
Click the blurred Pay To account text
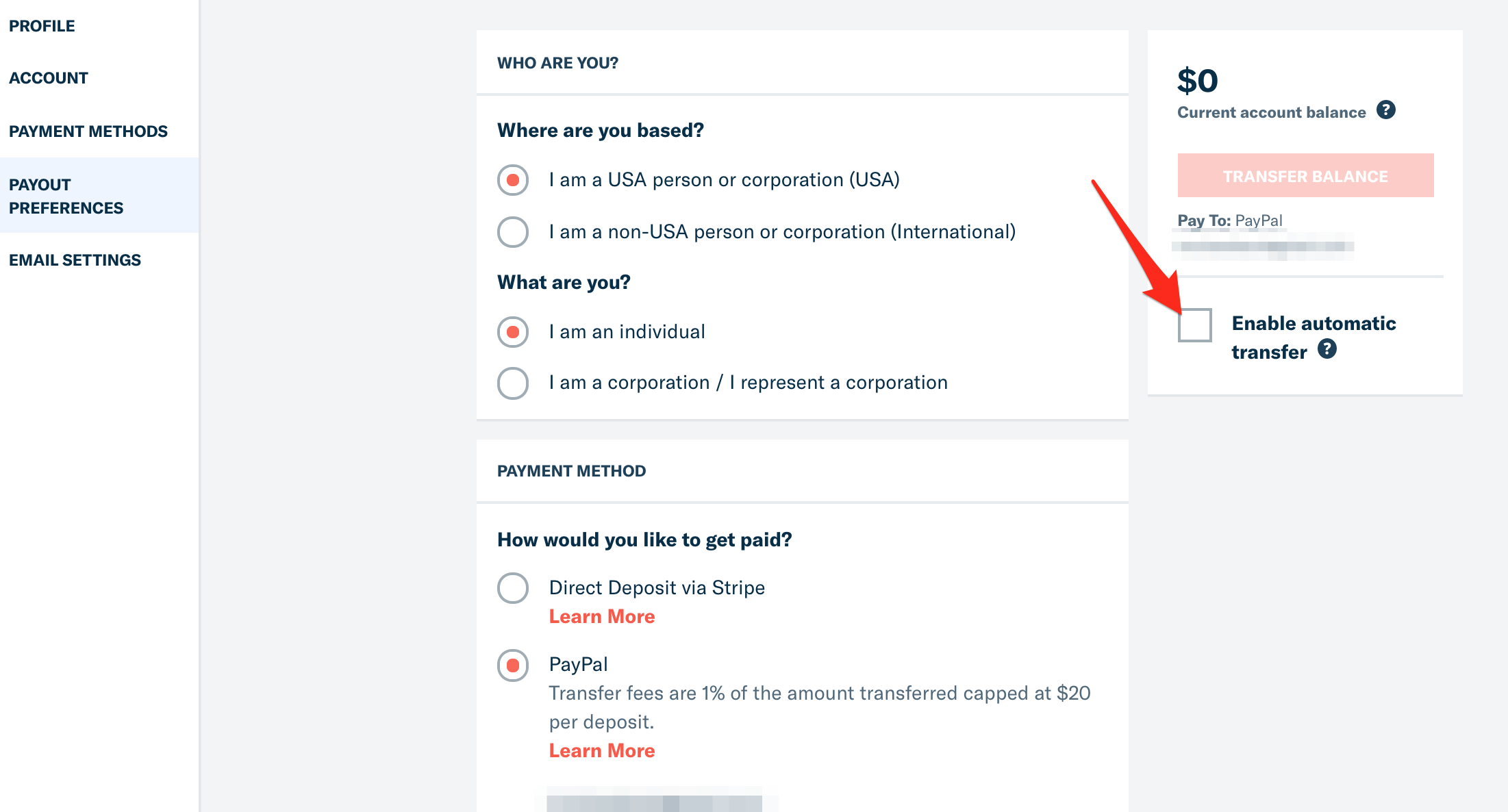tap(1263, 246)
